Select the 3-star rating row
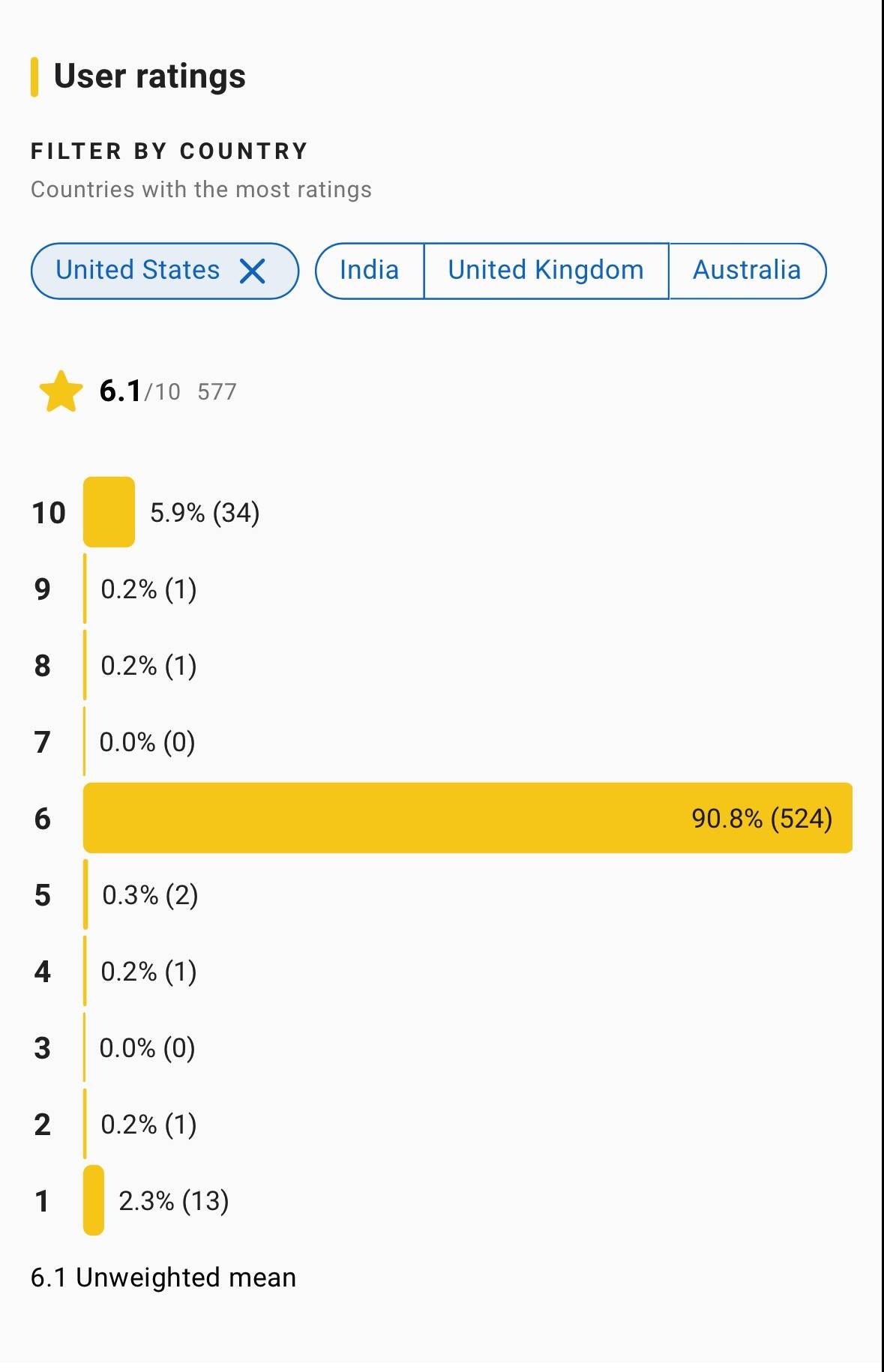The height and width of the screenshot is (1372, 884). pyautogui.click(x=147, y=1048)
